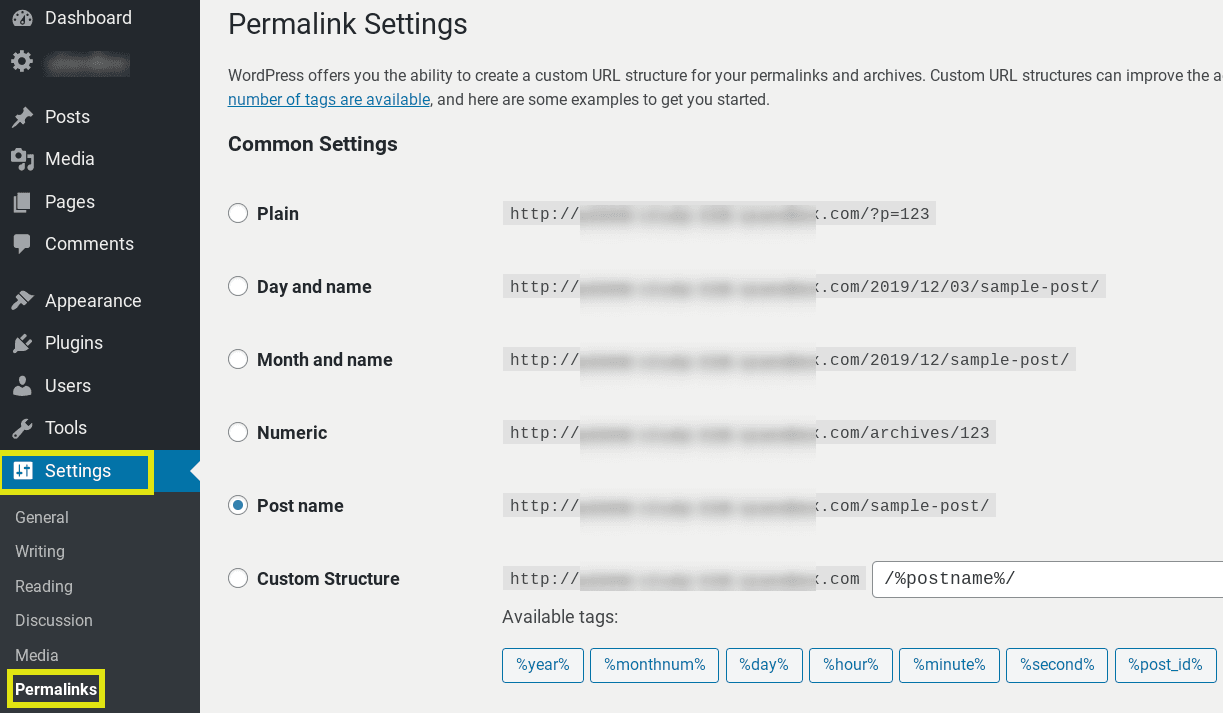Click the Settings sliders icon

click(x=23, y=471)
